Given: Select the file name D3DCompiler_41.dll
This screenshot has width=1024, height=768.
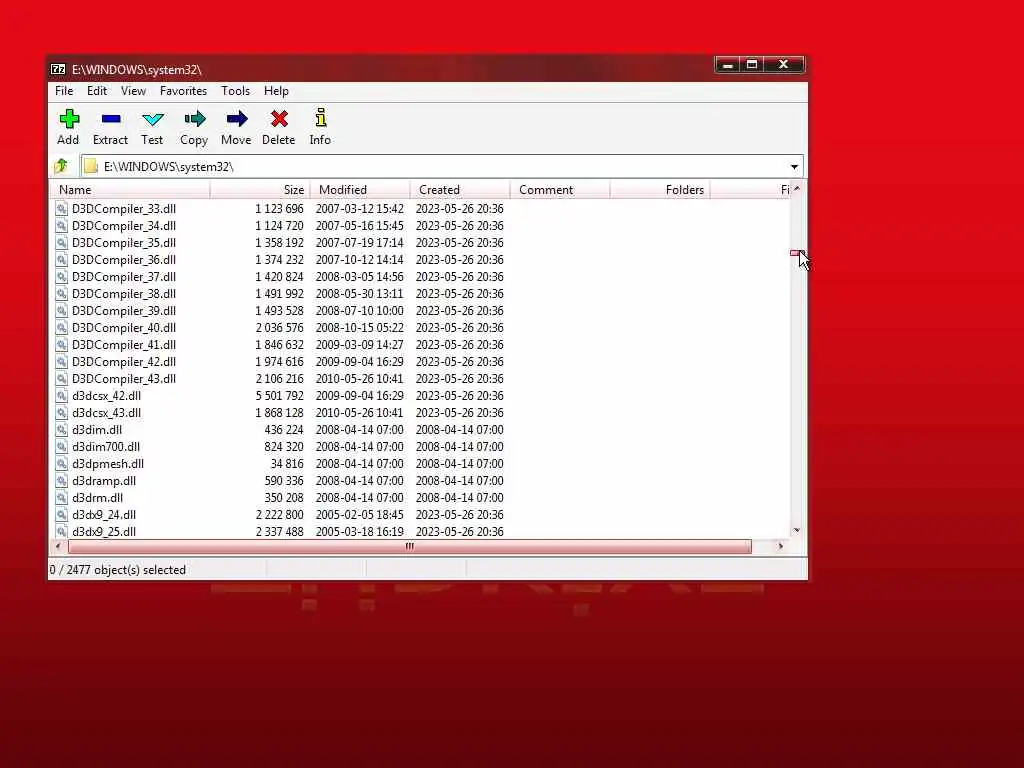Looking at the screenshot, I should (123, 345).
